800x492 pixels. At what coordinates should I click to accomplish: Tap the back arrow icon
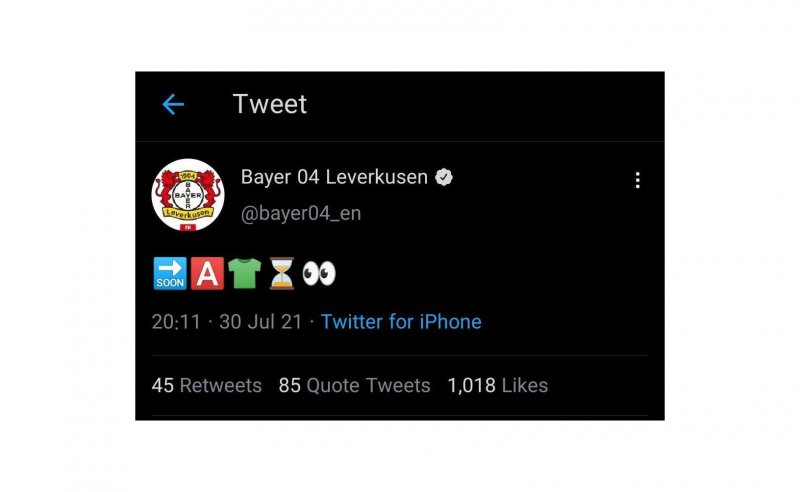173,105
